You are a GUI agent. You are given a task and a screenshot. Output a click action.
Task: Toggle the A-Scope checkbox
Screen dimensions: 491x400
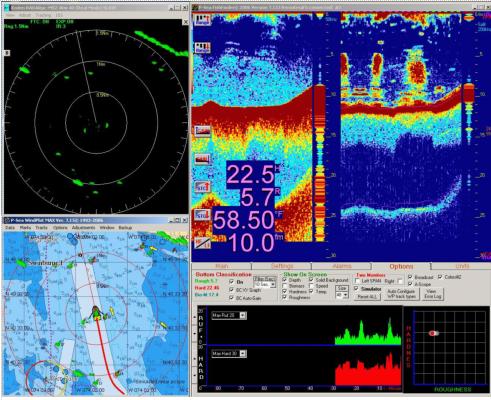click(410, 284)
